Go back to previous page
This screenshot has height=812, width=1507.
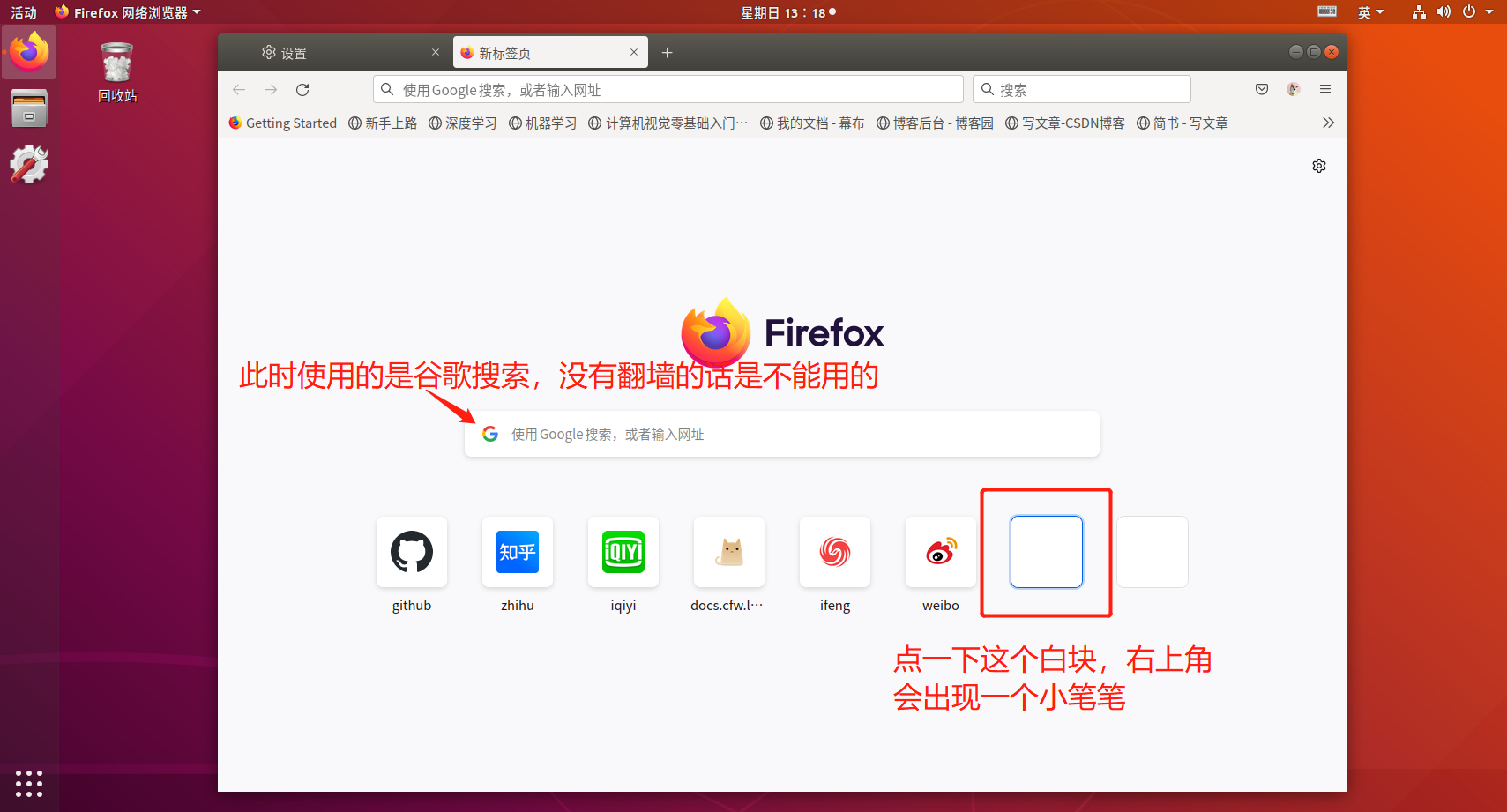(239, 90)
